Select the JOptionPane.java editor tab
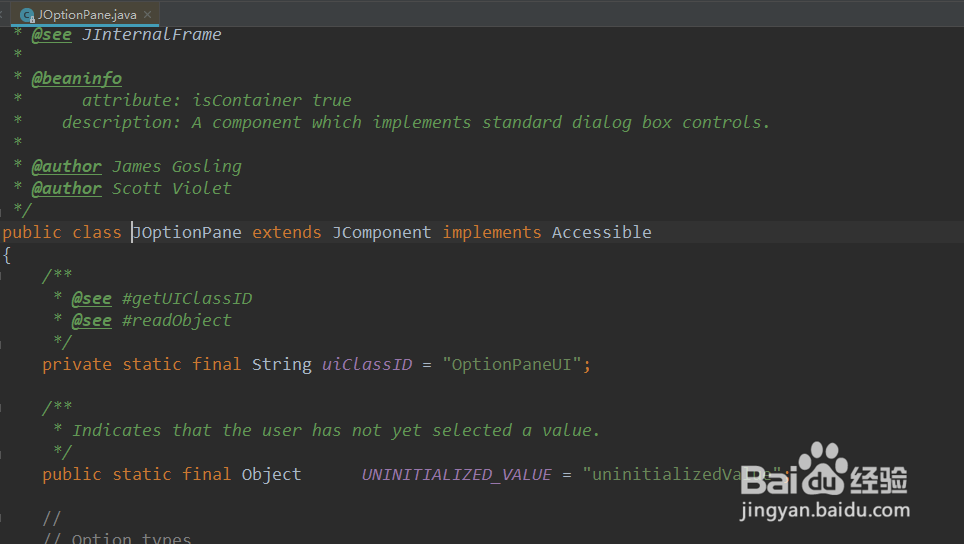 (87, 15)
